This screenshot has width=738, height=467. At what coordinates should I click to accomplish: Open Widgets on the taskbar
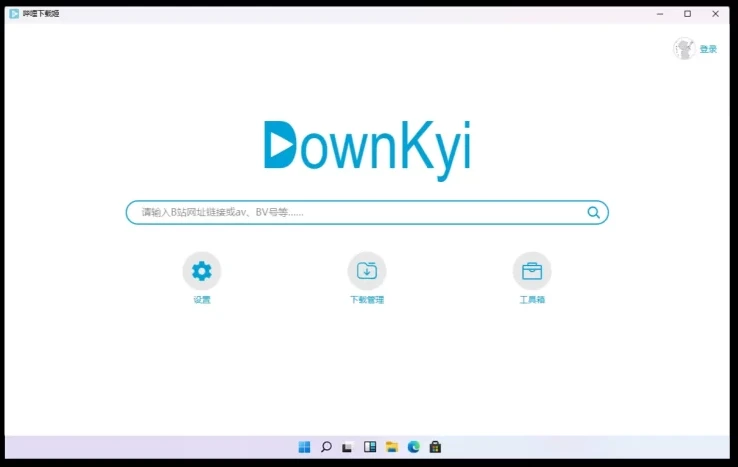coord(370,447)
